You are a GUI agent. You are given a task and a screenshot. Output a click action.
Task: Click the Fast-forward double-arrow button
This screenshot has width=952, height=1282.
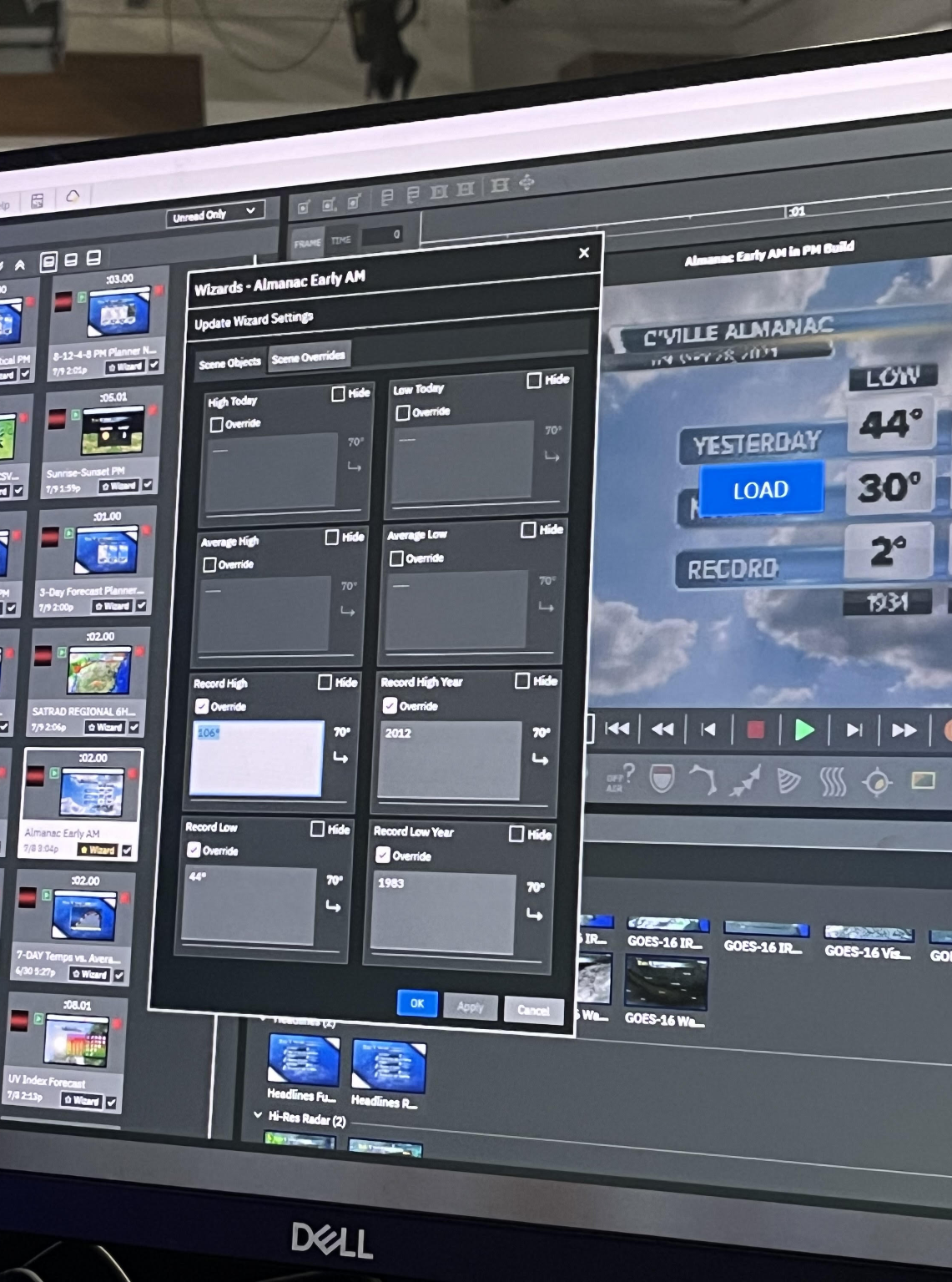904,731
